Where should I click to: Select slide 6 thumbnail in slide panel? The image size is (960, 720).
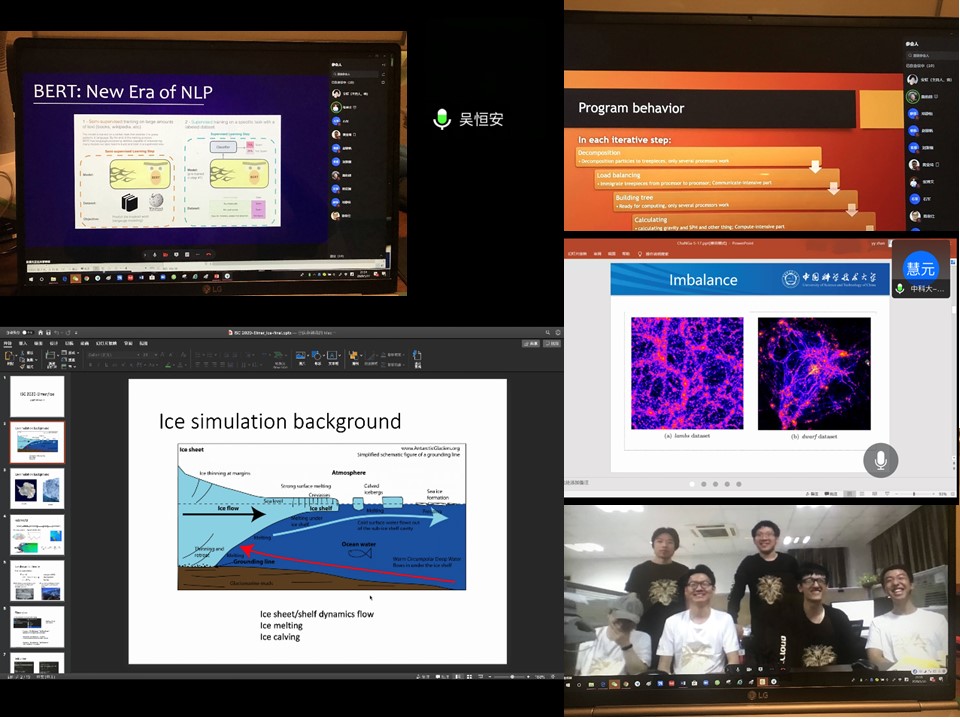click(x=37, y=627)
